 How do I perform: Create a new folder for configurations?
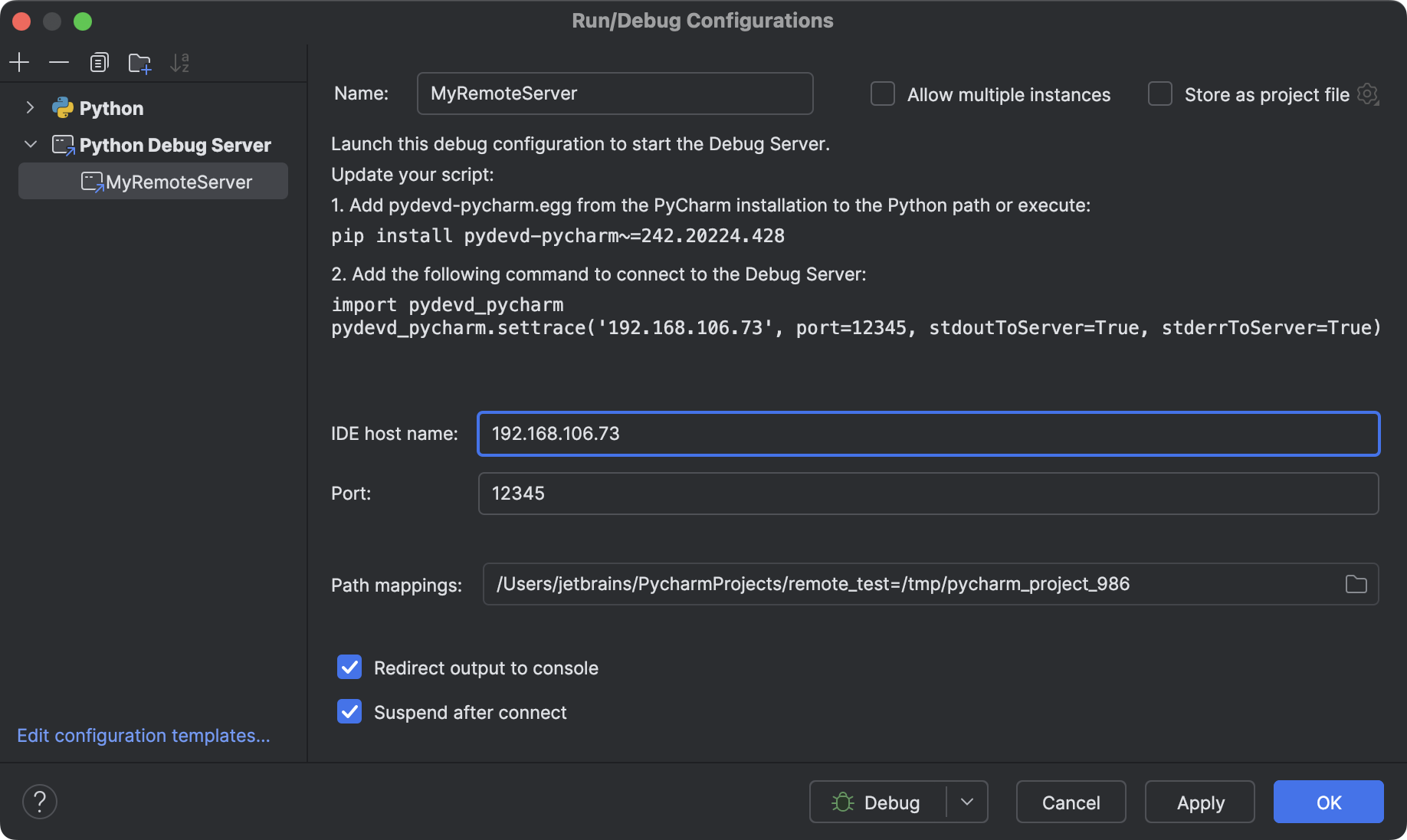tap(139, 62)
